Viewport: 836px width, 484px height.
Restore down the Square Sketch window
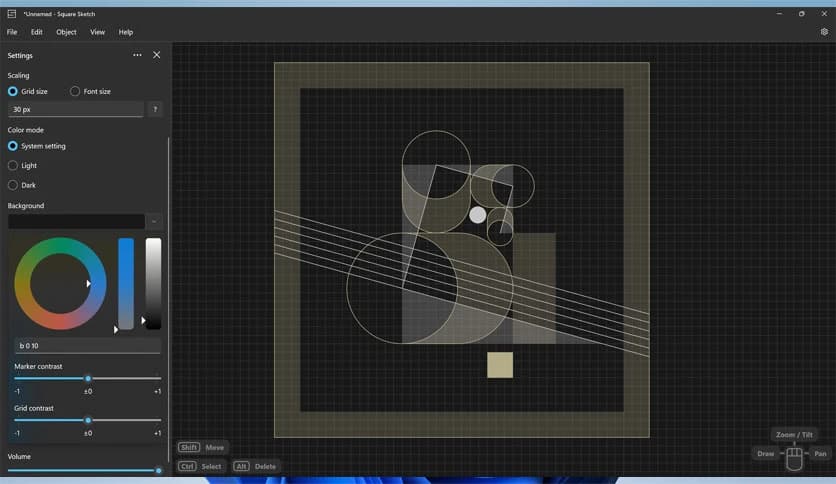click(801, 14)
